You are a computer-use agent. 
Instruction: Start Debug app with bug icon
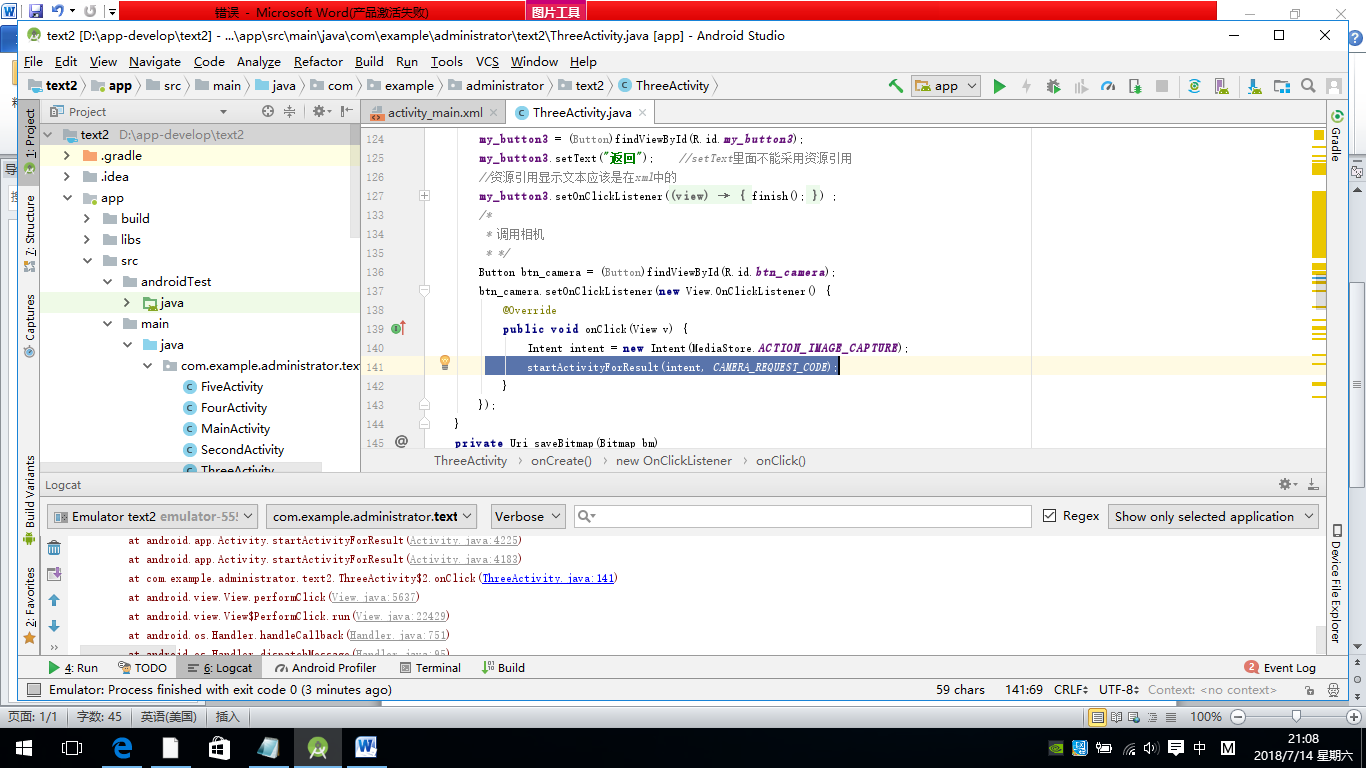click(1053, 86)
